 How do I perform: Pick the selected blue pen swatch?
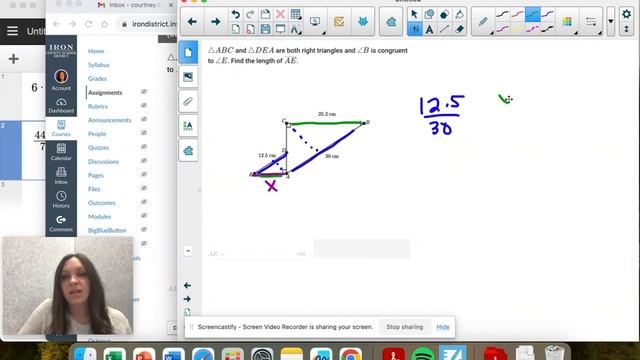coord(533,14)
